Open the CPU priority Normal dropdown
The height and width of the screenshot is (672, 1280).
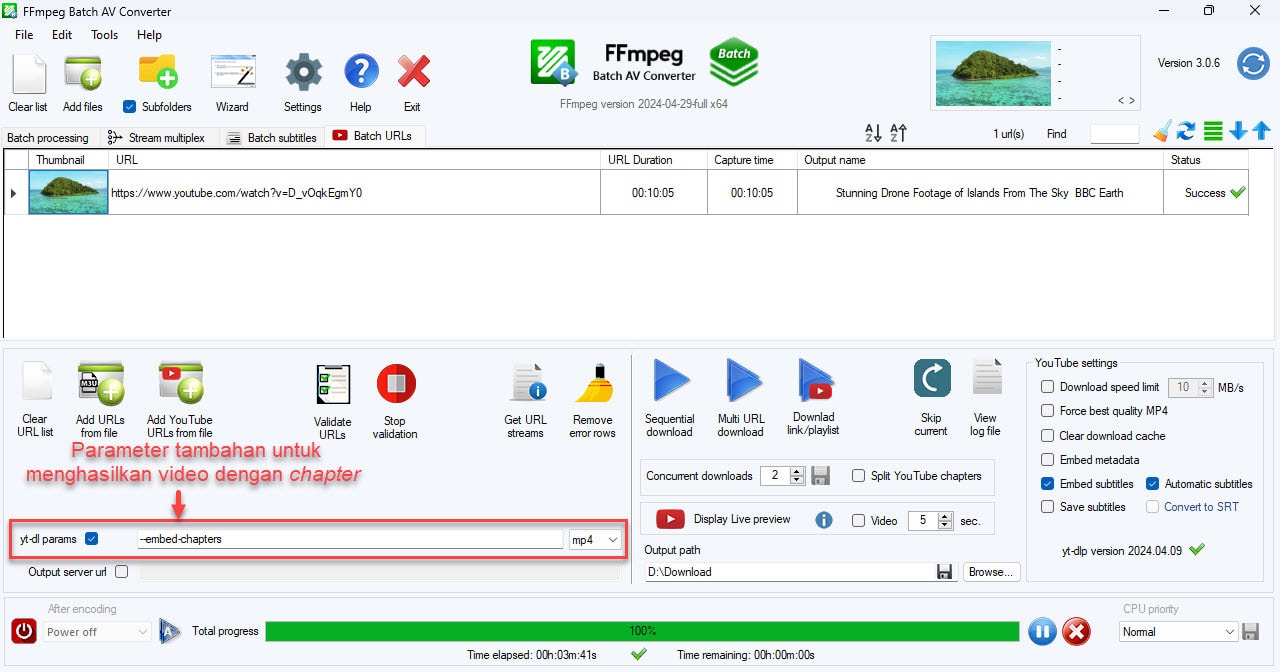tap(1178, 632)
